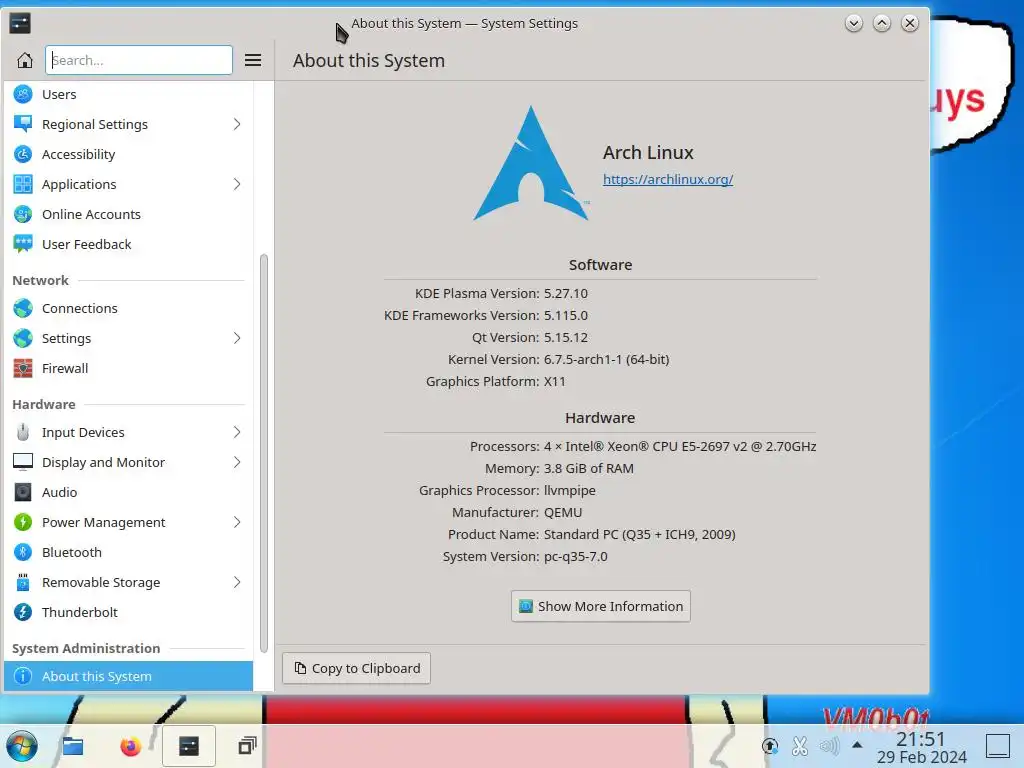Click the Regional Settings flag icon
The height and width of the screenshot is (768, 1024).
[23, 124]
